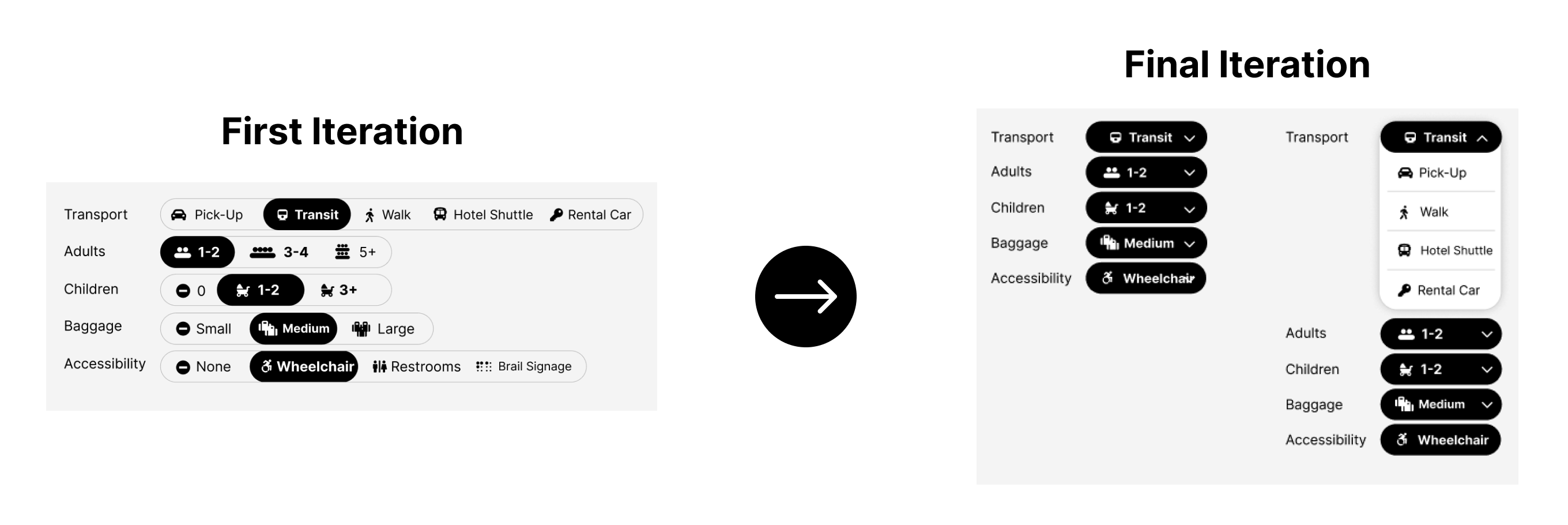Click the restroom icon in Accessibility row
The width and height of the screenshot is (1568, 525).
[380, 367]
